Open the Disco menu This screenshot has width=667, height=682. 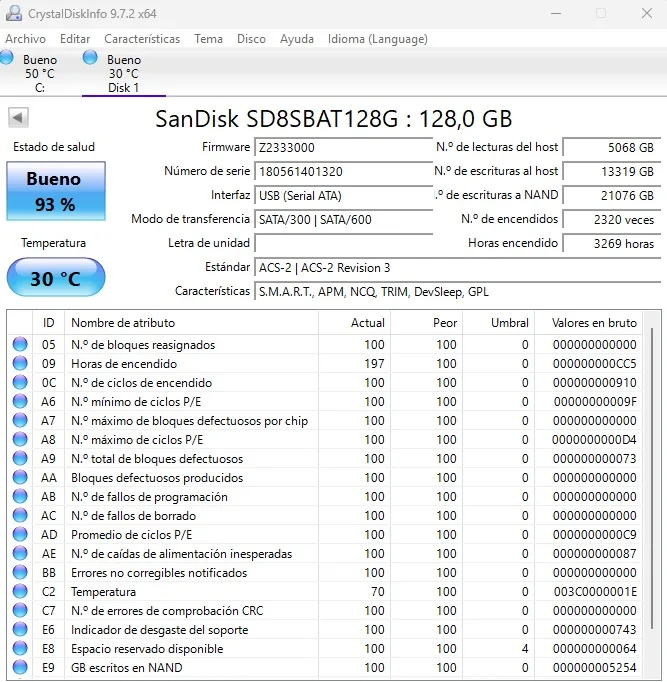coord(251,39)
